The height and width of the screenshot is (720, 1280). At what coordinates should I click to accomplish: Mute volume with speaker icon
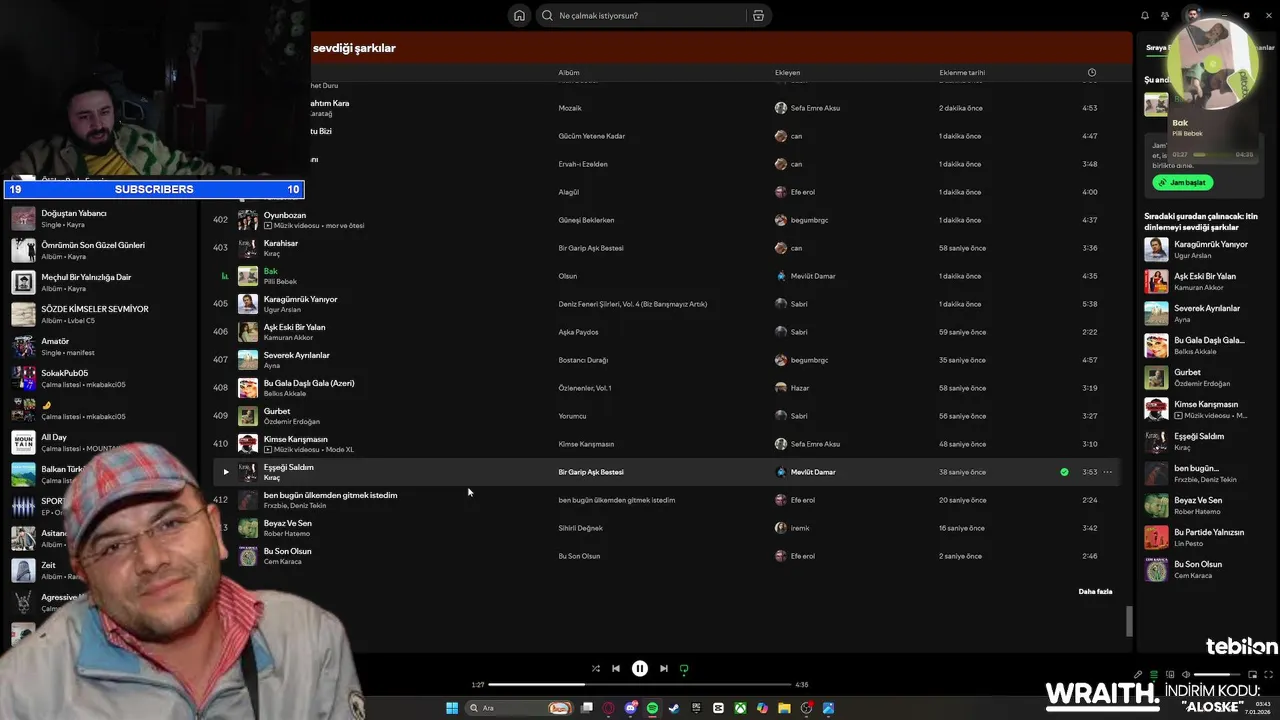(x=1186, y=674)
